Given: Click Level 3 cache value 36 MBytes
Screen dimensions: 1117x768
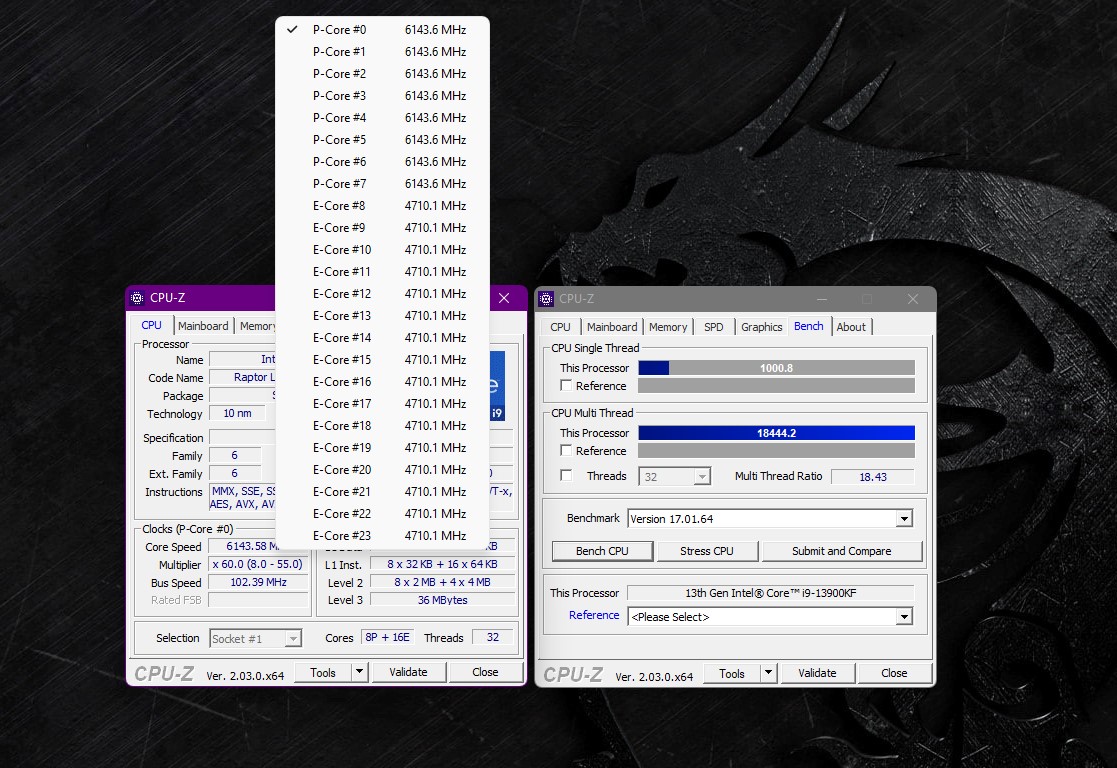Looking at the screenshot, I should click(x=442, y=600).
